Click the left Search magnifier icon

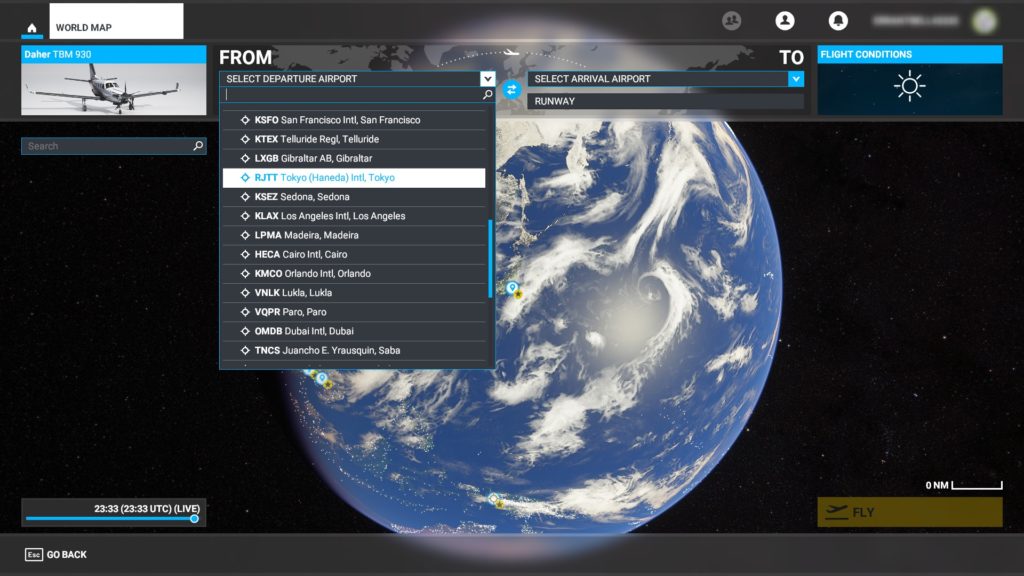(198, 146)
